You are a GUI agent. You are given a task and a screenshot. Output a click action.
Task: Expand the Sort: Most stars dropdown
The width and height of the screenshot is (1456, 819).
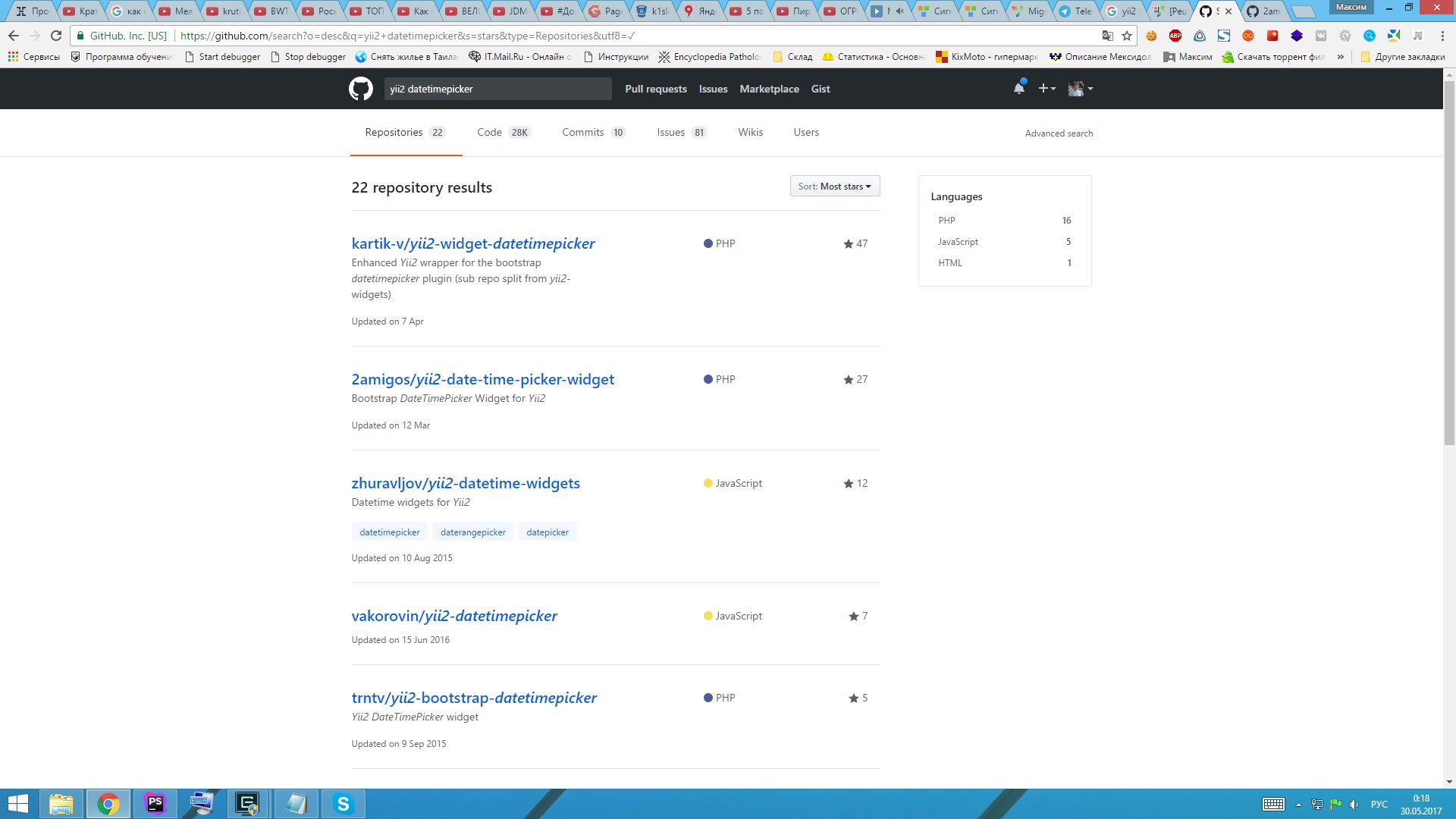click(834, 187)
